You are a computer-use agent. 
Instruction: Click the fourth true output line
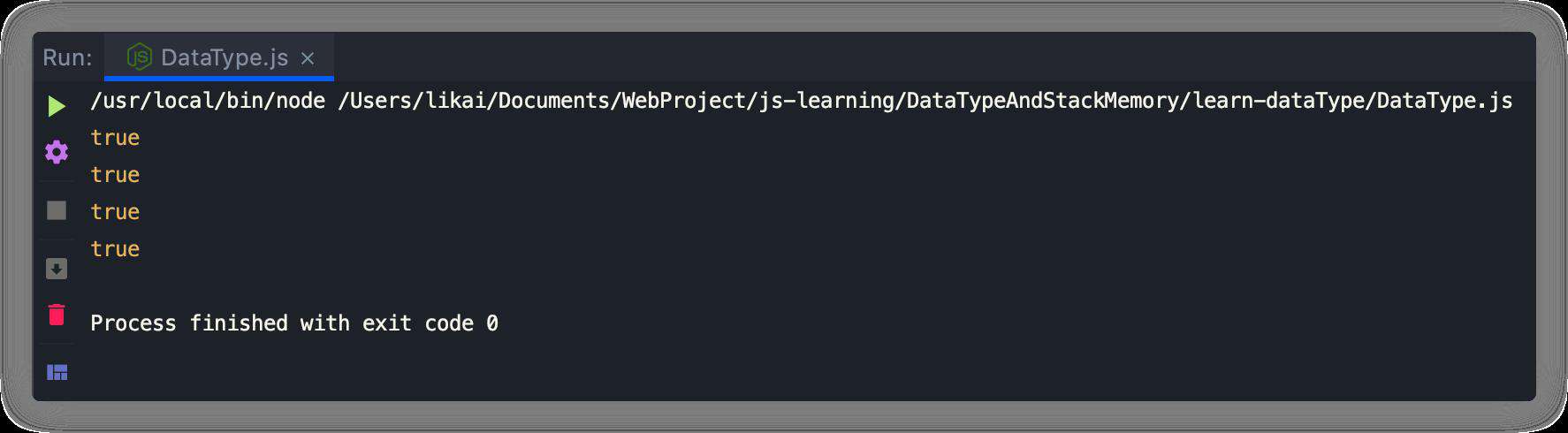(x=115, y=249)
